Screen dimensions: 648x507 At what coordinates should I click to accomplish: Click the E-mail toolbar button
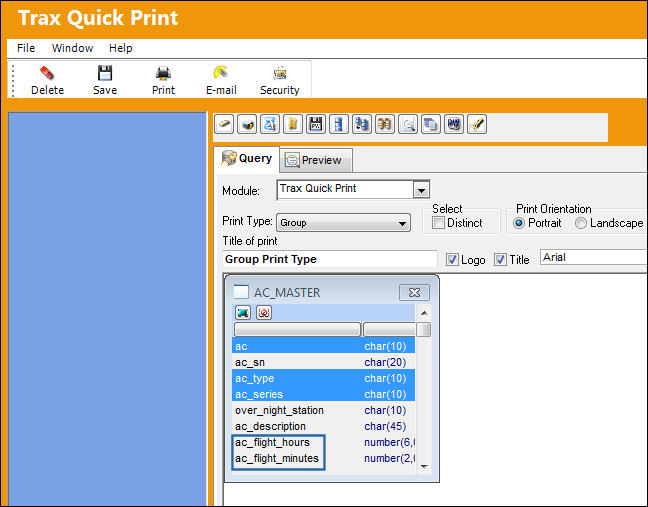coord(221,80)
